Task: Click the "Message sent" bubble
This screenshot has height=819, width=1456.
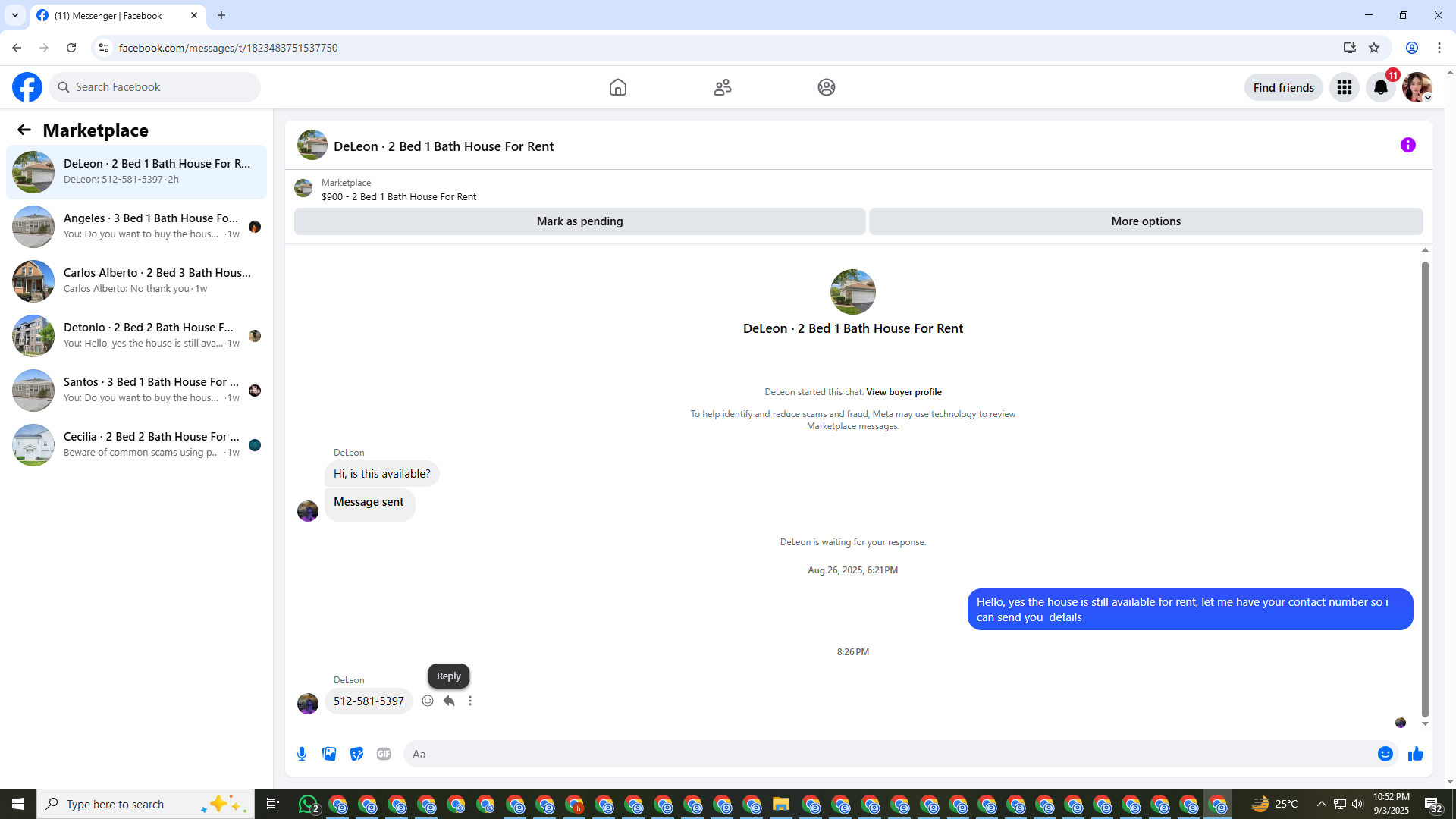Action: click(x=370, y=504)
